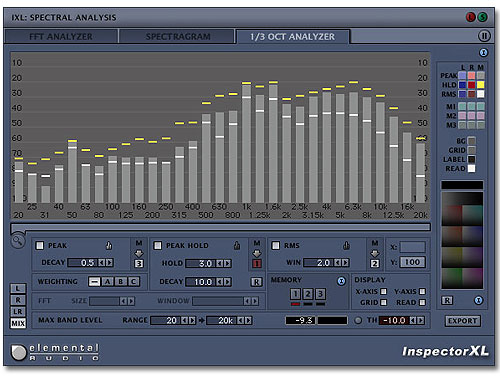Click the memory down-arrow in the RMS section

pos(375,254)
